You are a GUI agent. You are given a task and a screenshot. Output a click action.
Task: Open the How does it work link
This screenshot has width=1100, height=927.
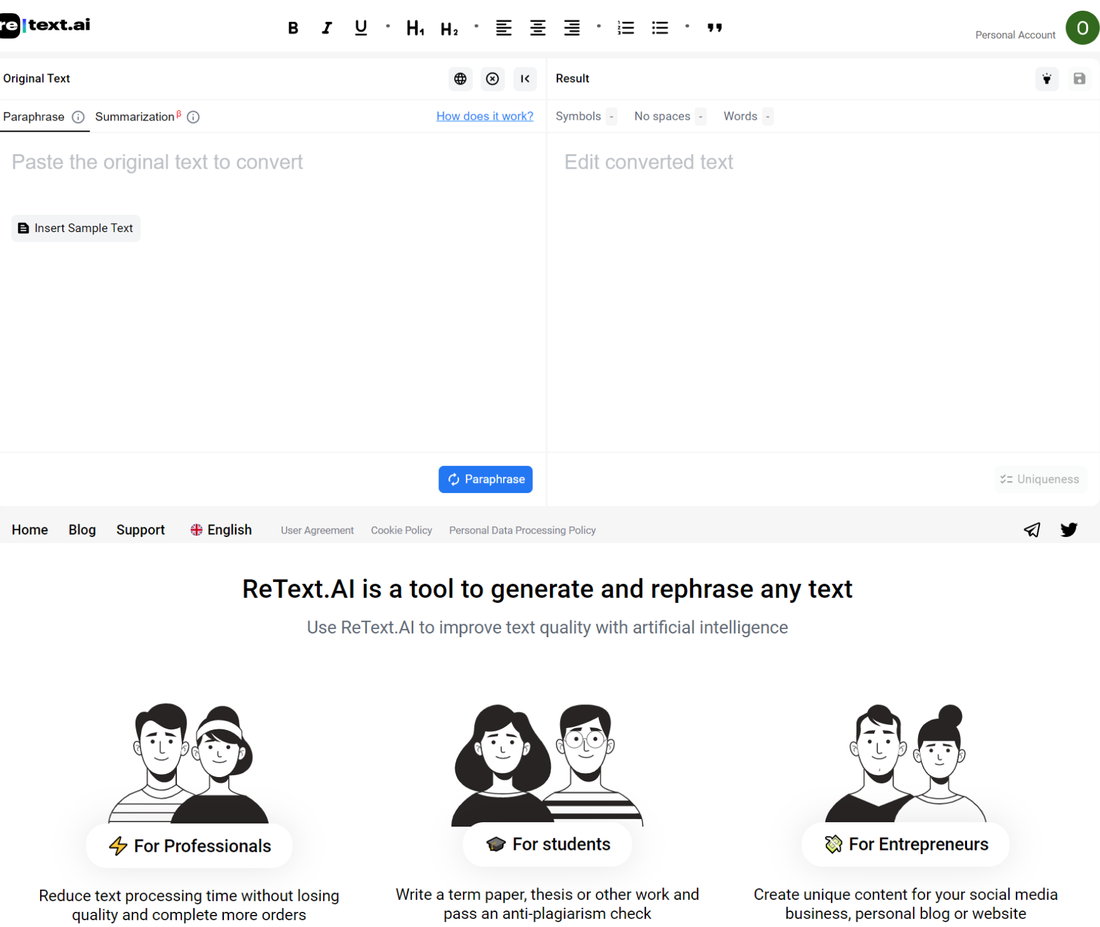pyautogui.click(x=485, y=116)
